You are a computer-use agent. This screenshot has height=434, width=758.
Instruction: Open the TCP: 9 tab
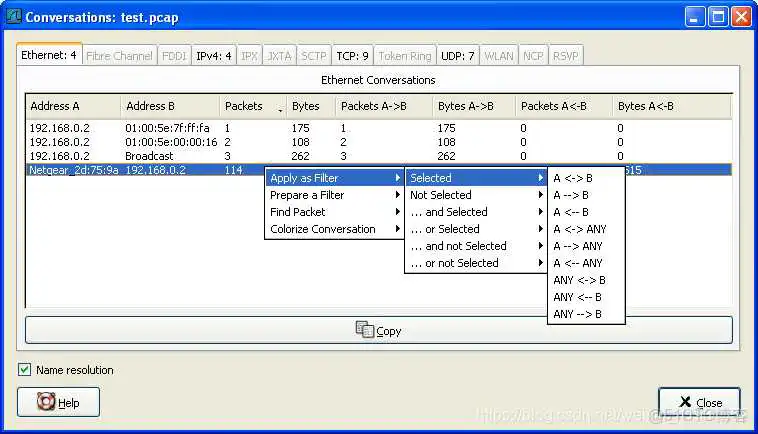[352, 56]
